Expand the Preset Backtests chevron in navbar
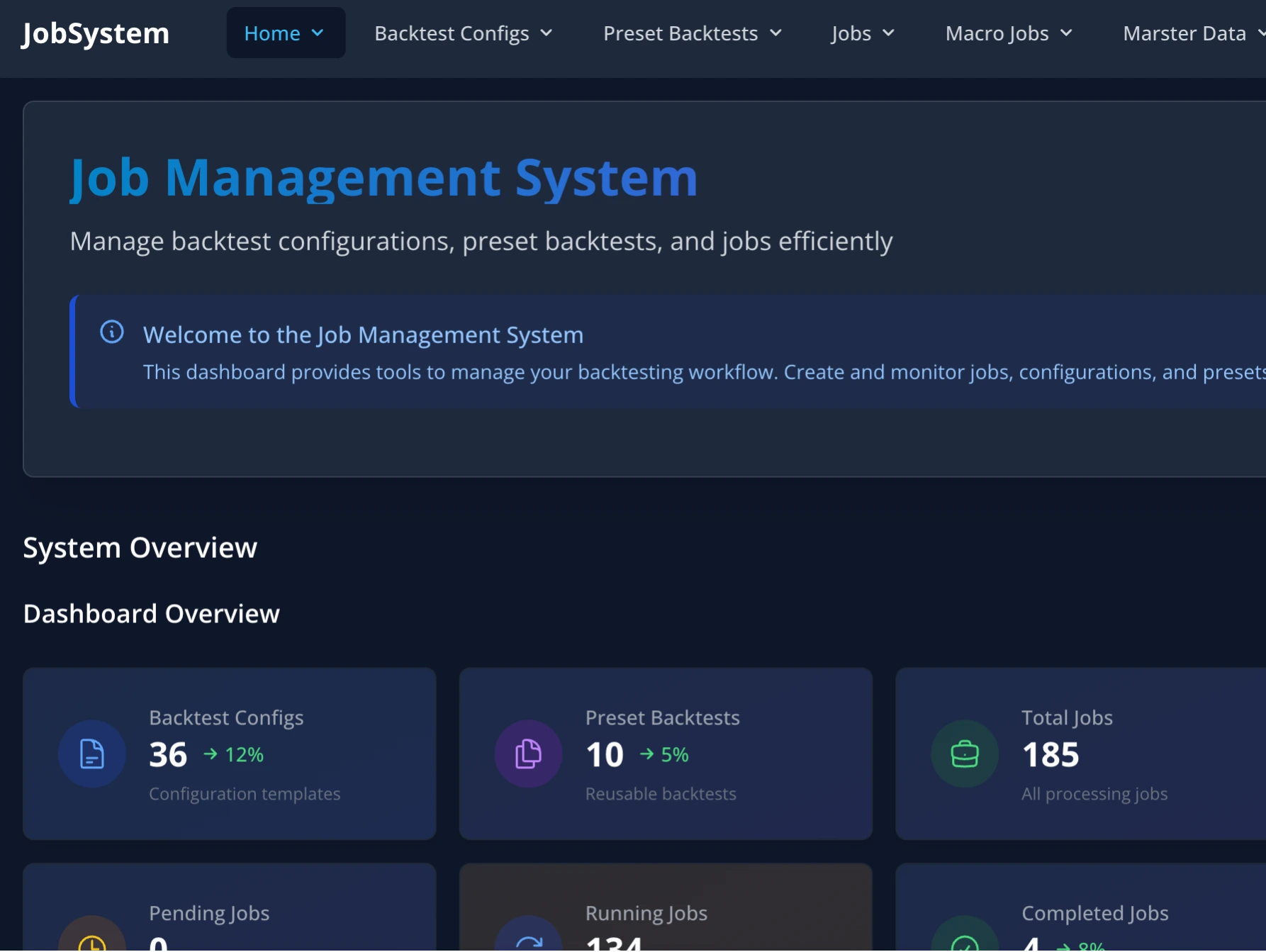Image resolution: width=1266 pixels, height=952 pixels. [776, 33]
